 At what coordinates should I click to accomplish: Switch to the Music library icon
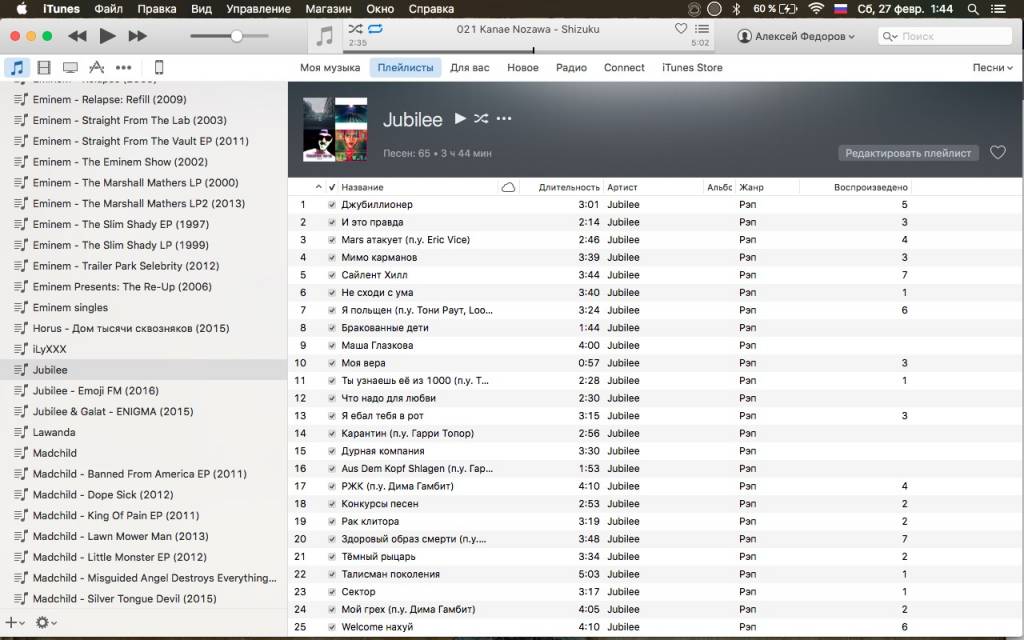click(17, 67)
